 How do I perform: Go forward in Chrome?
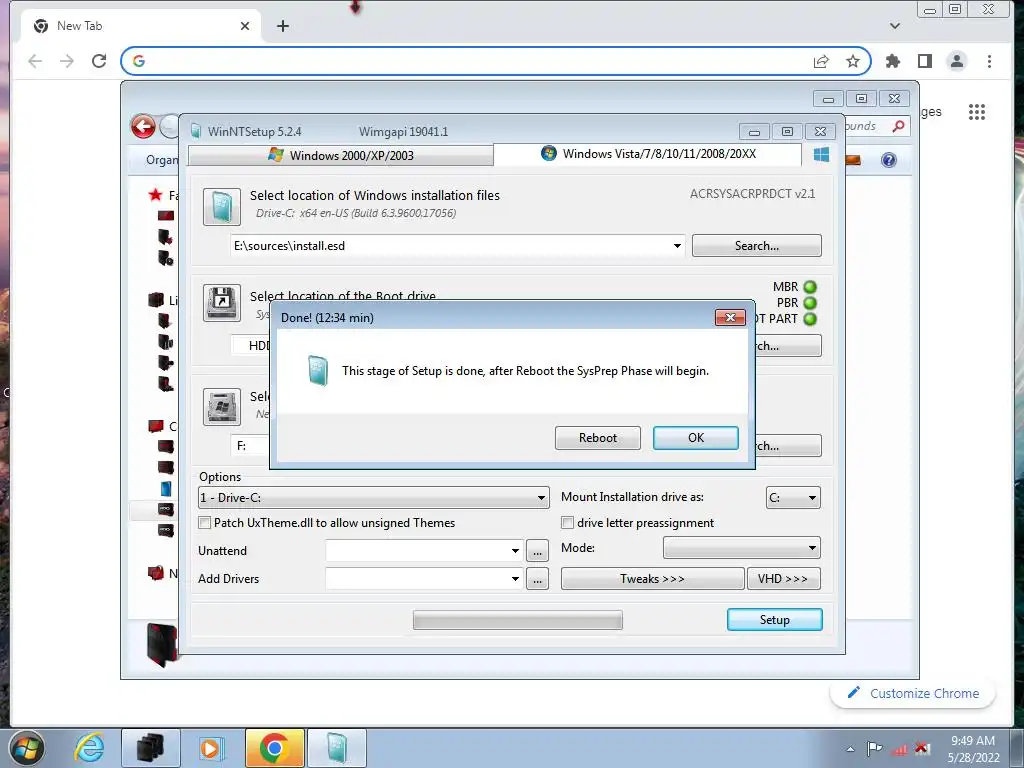pyautogui.click(x=67, y=61)
